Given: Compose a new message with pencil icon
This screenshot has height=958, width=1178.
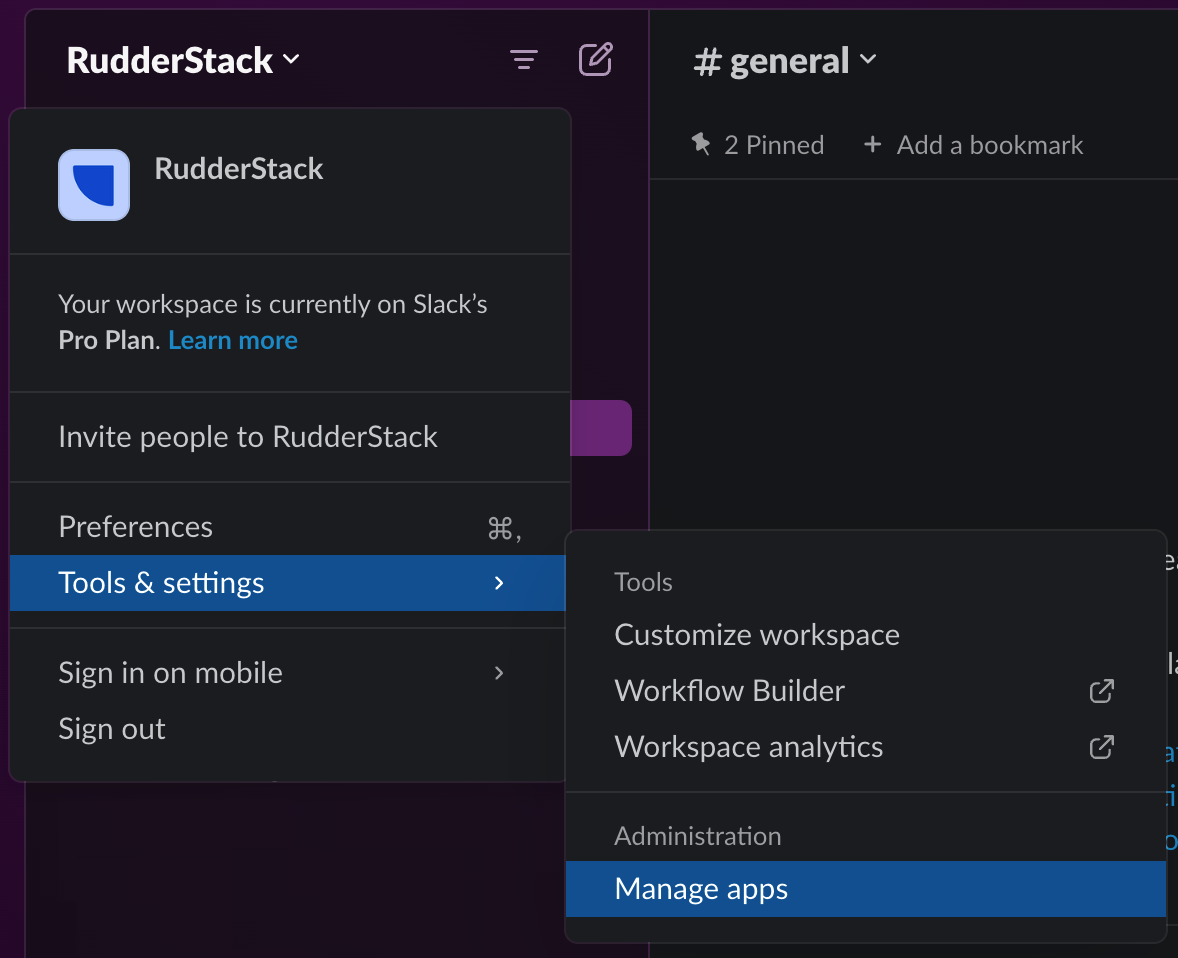Looking at the screenshot, I should point(596,59).
